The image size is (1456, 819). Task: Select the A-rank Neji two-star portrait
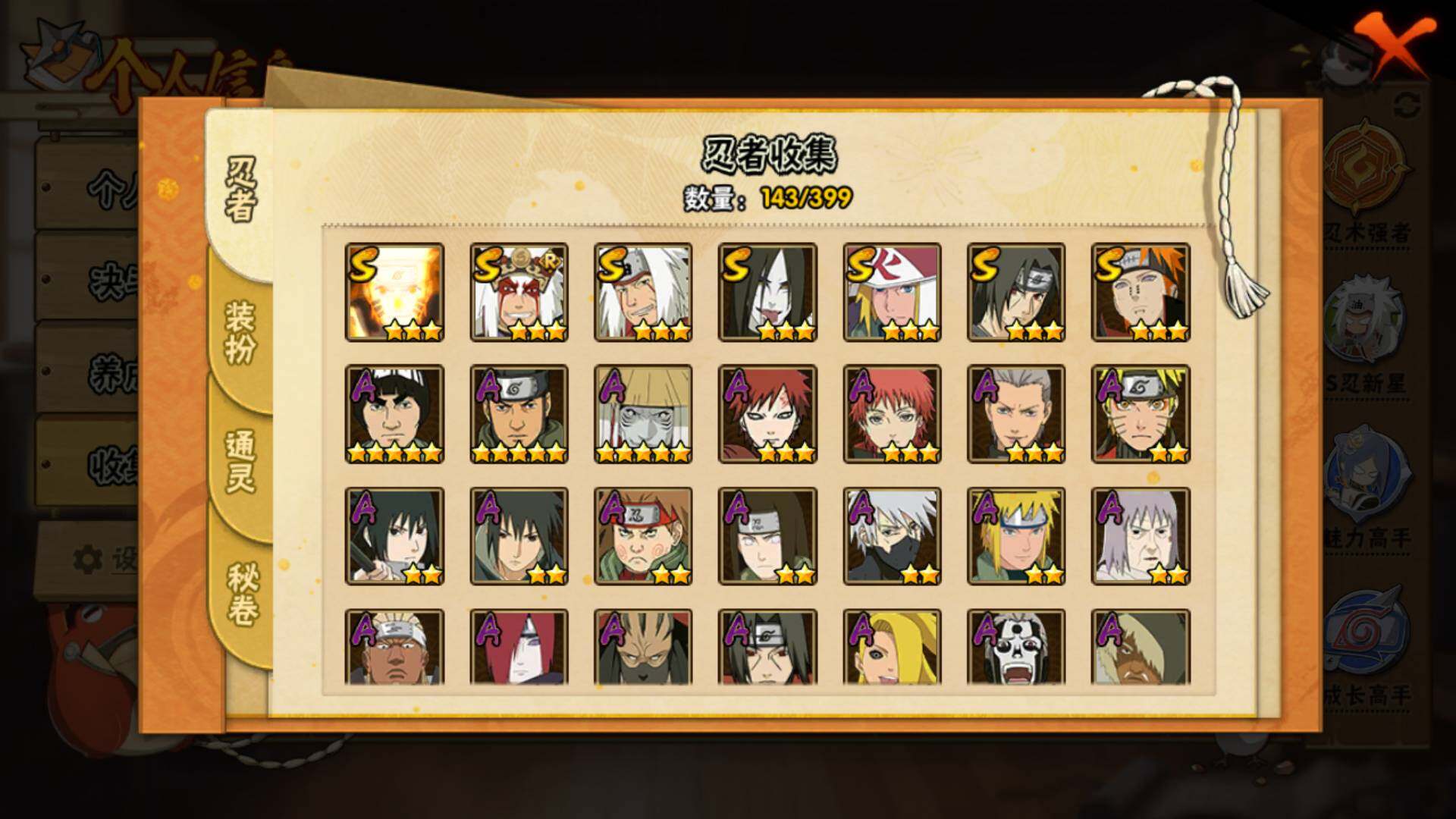[x=767, y=536]
